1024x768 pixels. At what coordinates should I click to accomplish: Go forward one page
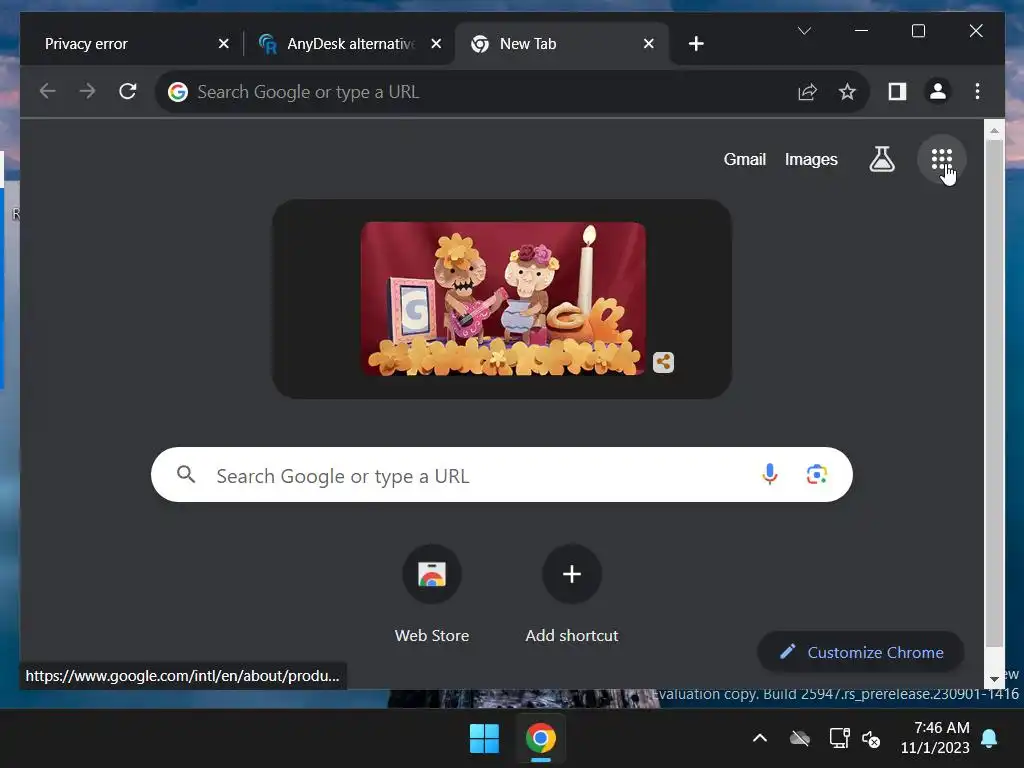(x=87, y=91)
